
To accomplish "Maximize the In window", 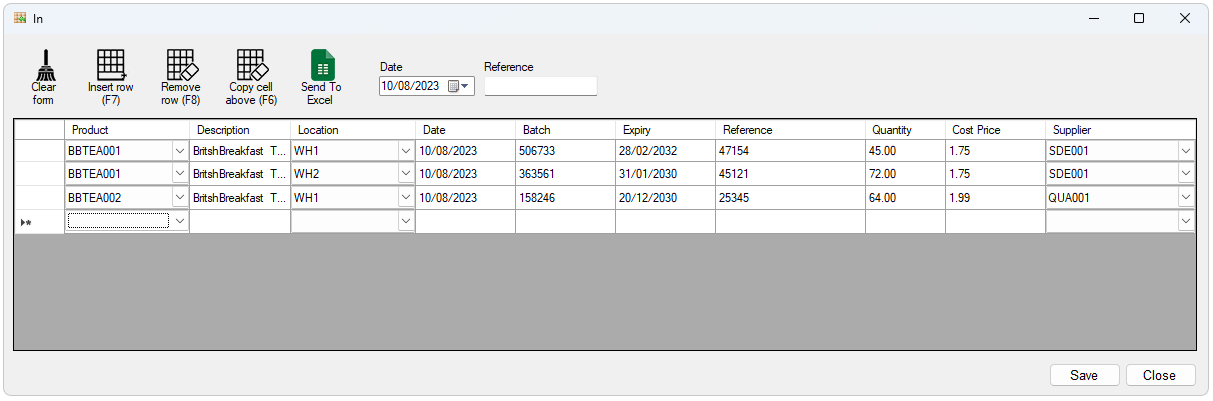I will pos(1139,18).
